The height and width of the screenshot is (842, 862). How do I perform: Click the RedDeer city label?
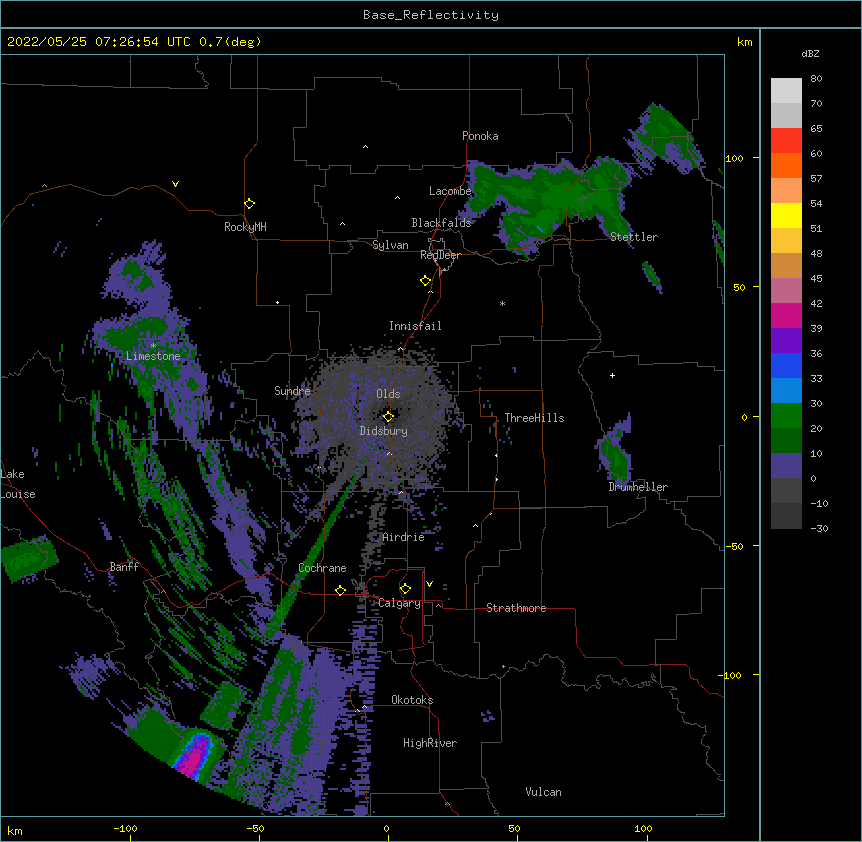tap(440, 255)
